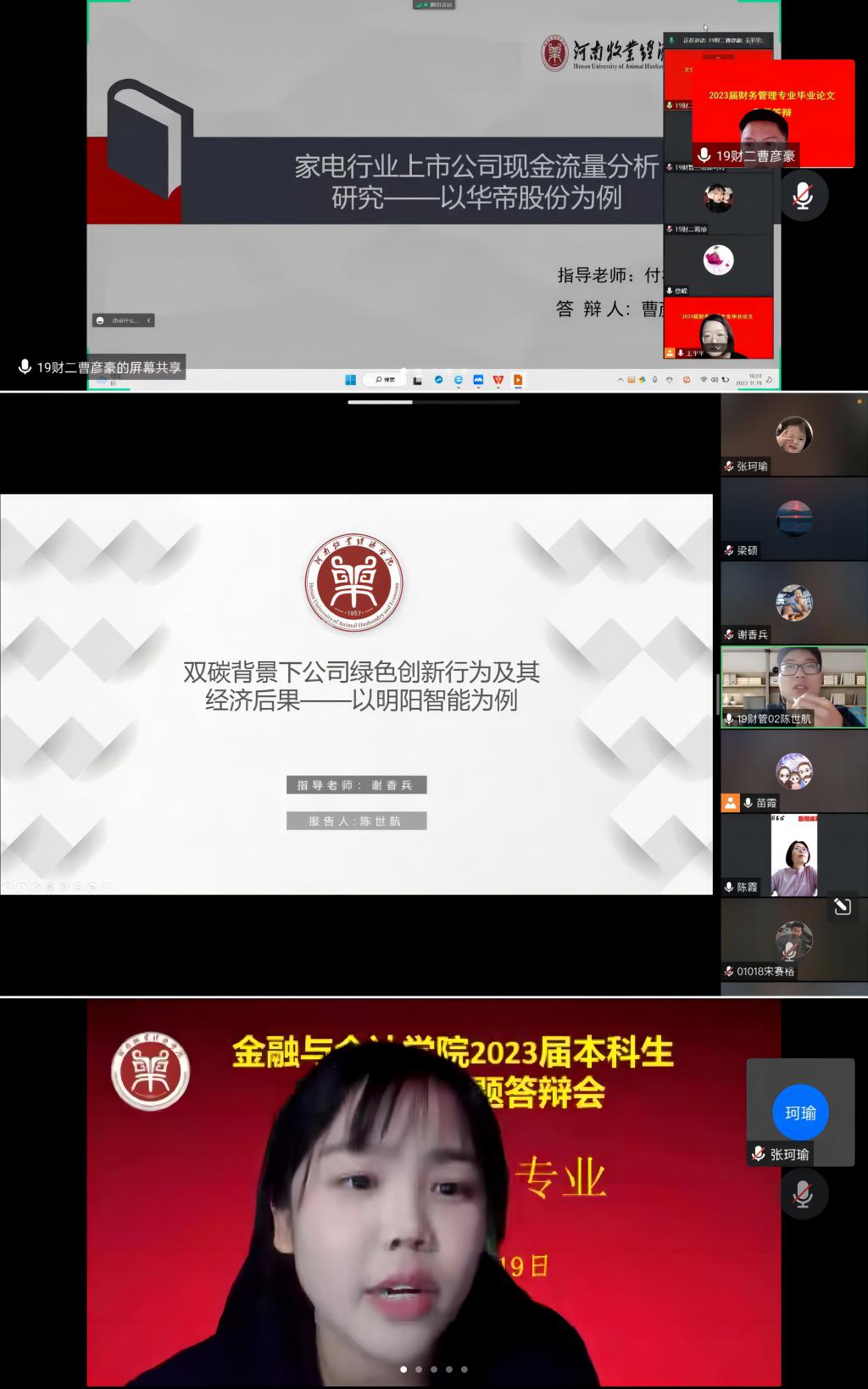Image resolution: width=868 pixels, height=1389 pixels.
Task: Tap the first page indicator dot
Action: (403, 1369)
